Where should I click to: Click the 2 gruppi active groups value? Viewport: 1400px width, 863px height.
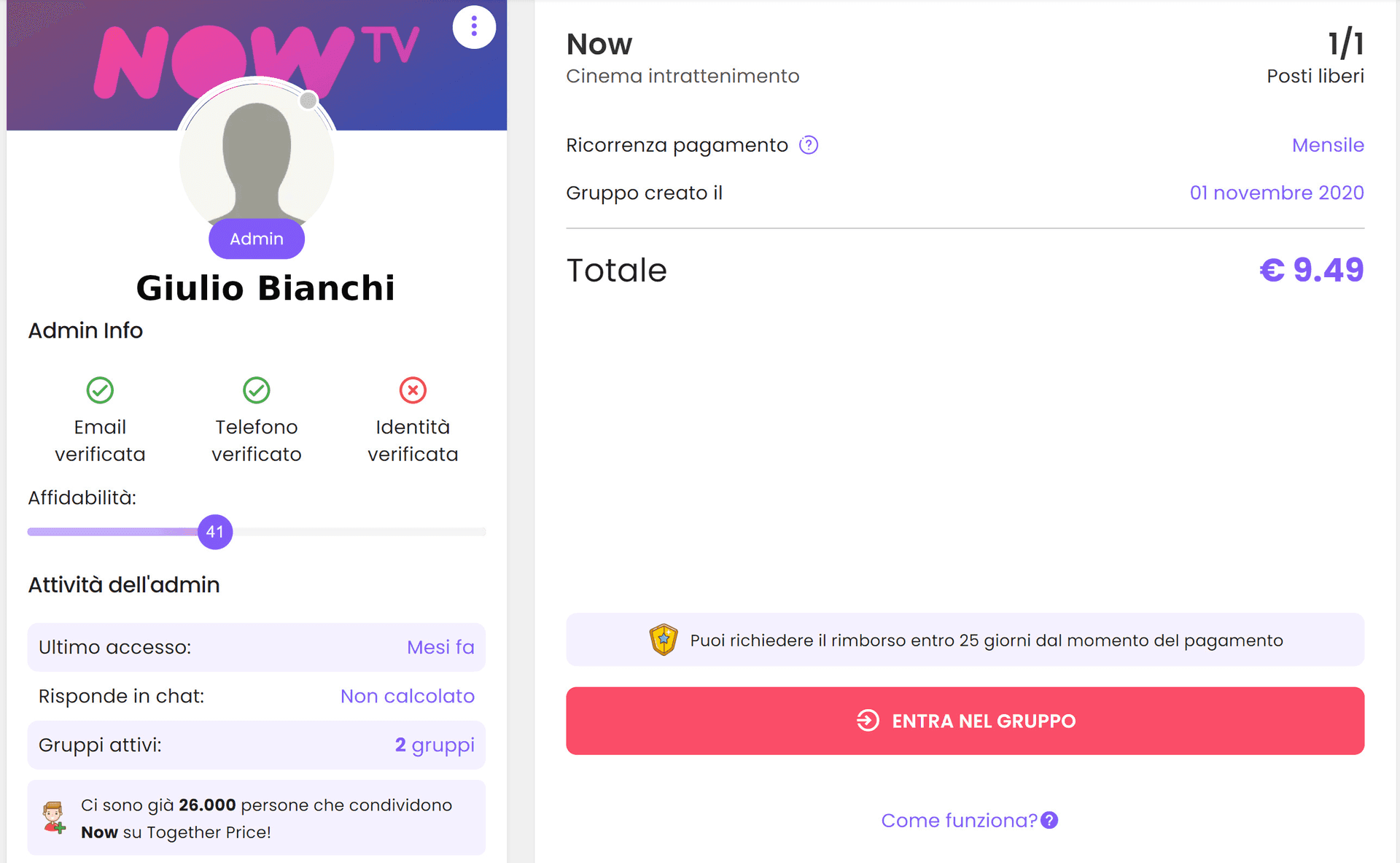click(435, 745)
